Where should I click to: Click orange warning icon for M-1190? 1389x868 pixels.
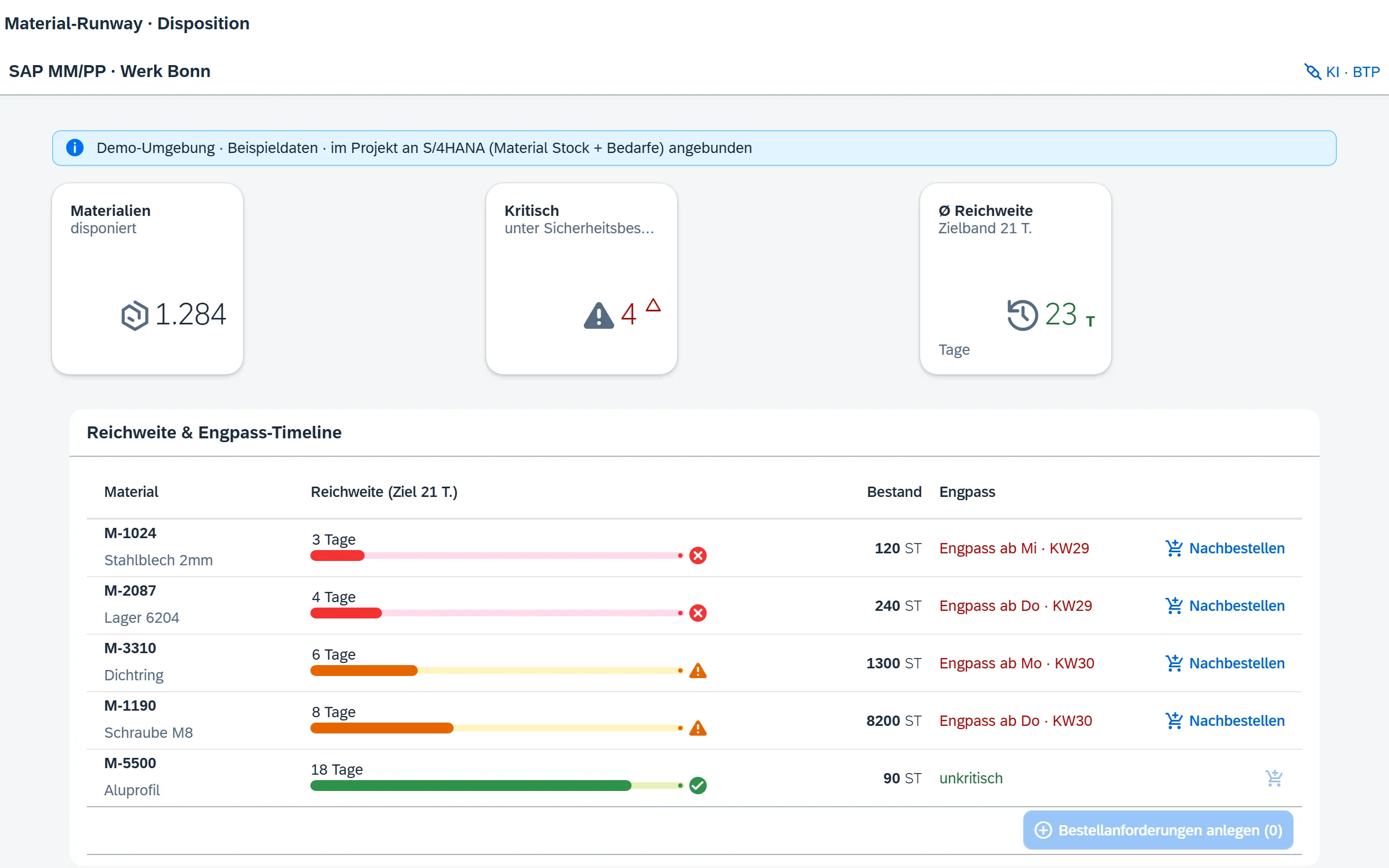(697, 727)
